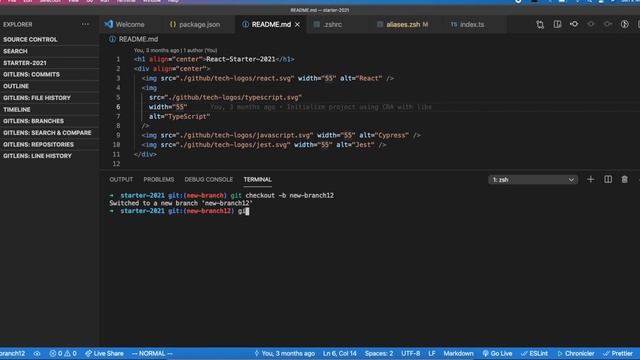Click the branch name in status bar
Screen dimensions: 640x360
tap(13, 353)
